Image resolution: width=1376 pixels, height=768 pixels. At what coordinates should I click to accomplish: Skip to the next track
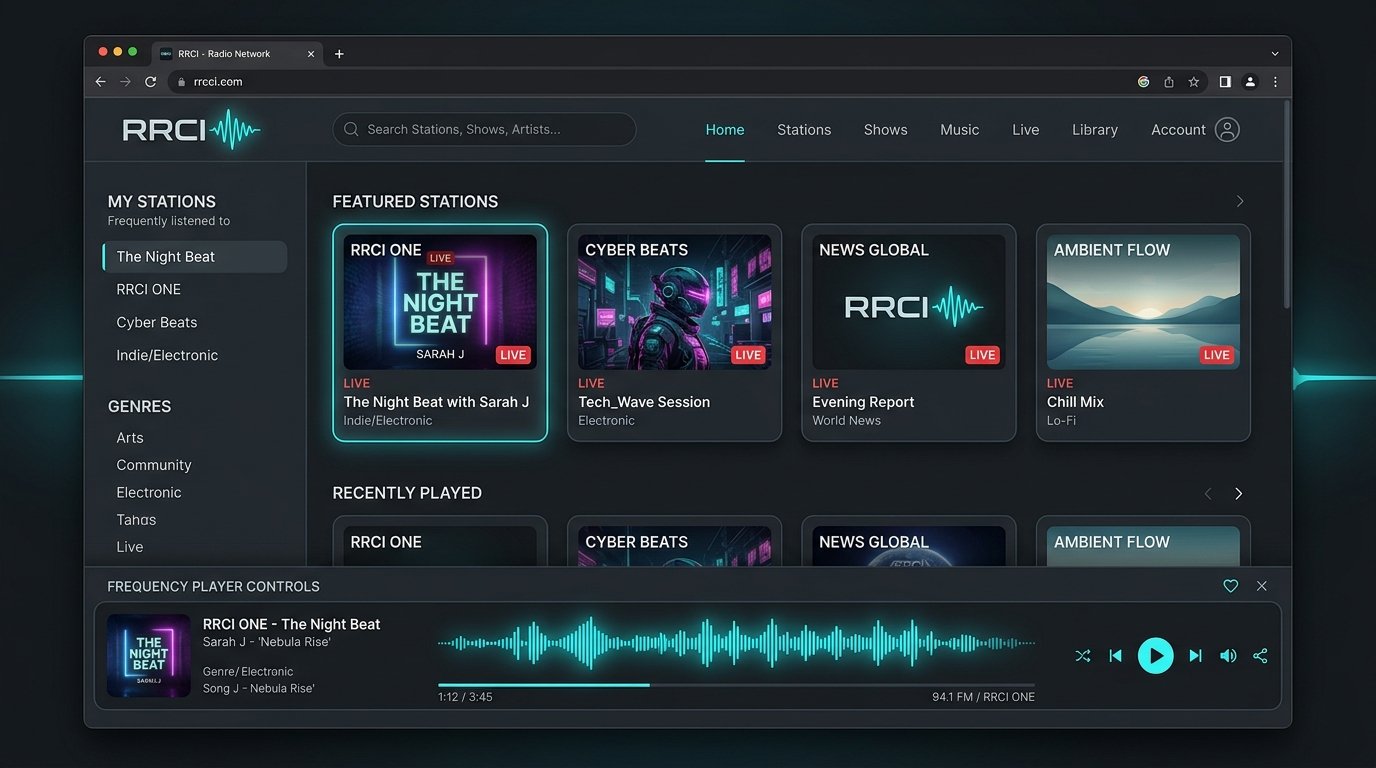click(x=1195, y=656)
